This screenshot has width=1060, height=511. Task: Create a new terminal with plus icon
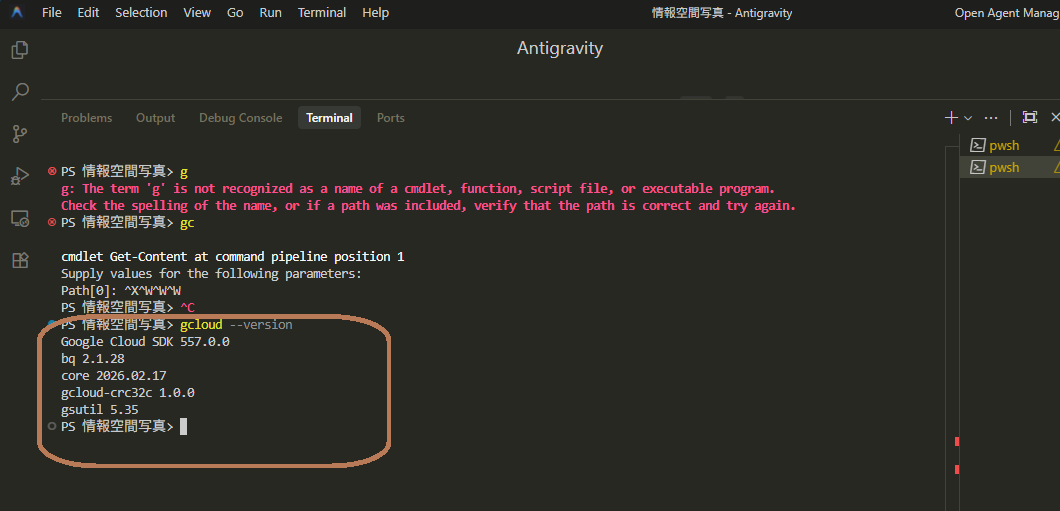[951, 118]
